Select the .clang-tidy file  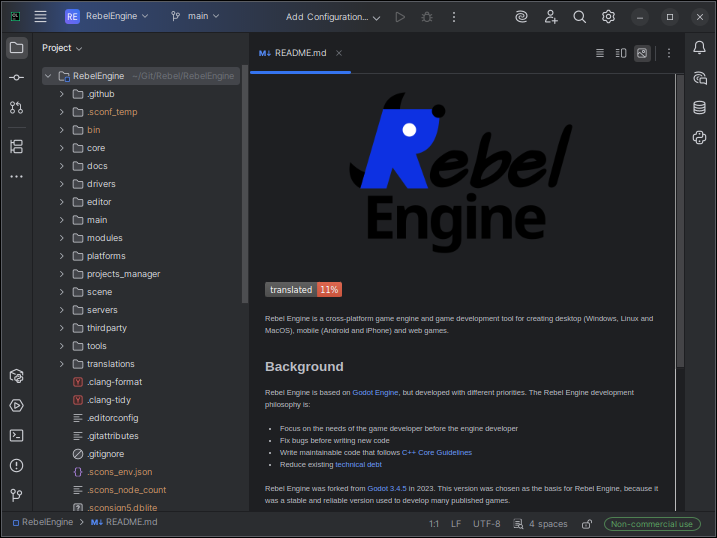pyautogui.click(x=109, y=400)
